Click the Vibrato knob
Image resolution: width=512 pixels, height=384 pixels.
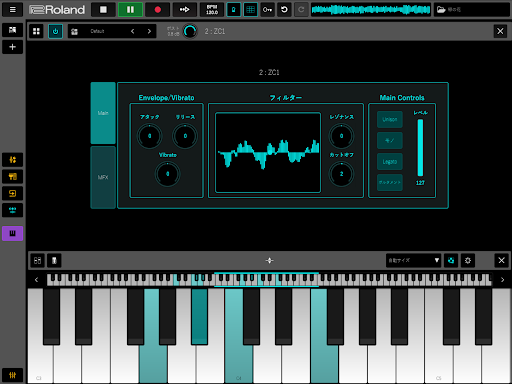[x=167, y=174]
